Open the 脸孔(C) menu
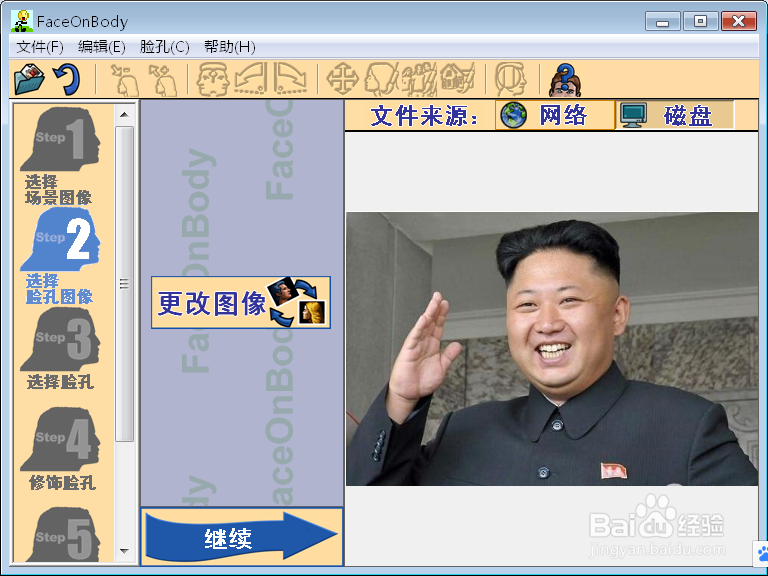 (x=164, y=47)
